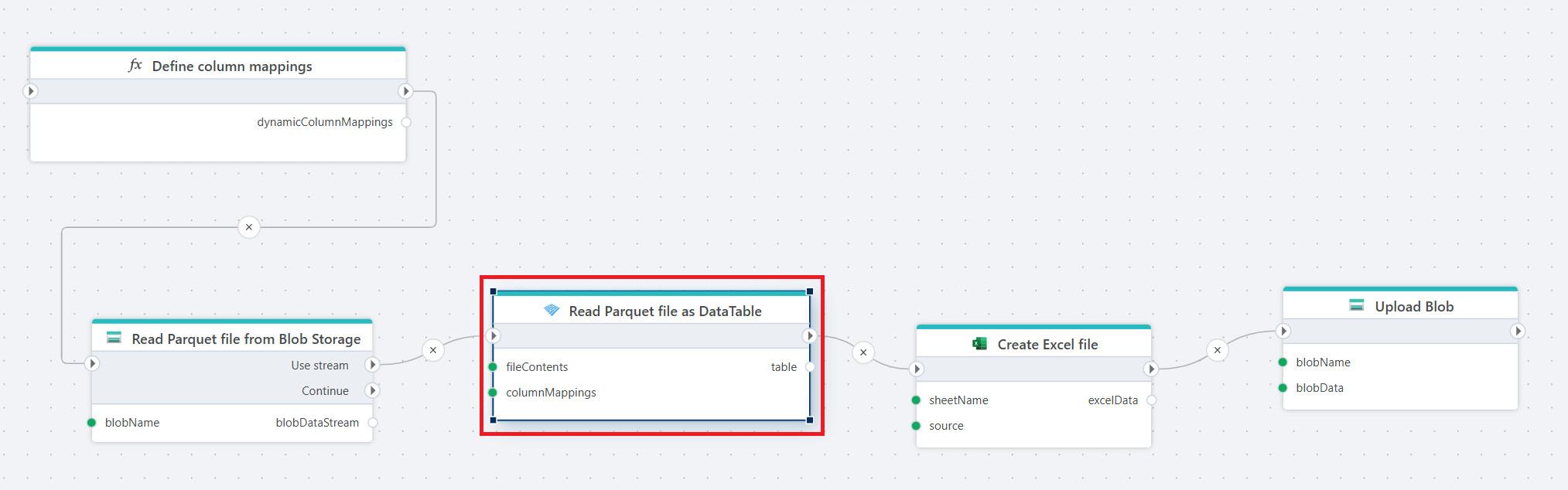Remove the connector leading into Upload Blob
This screenshot has width=1568, height=490.
[x=1218, y=350]
